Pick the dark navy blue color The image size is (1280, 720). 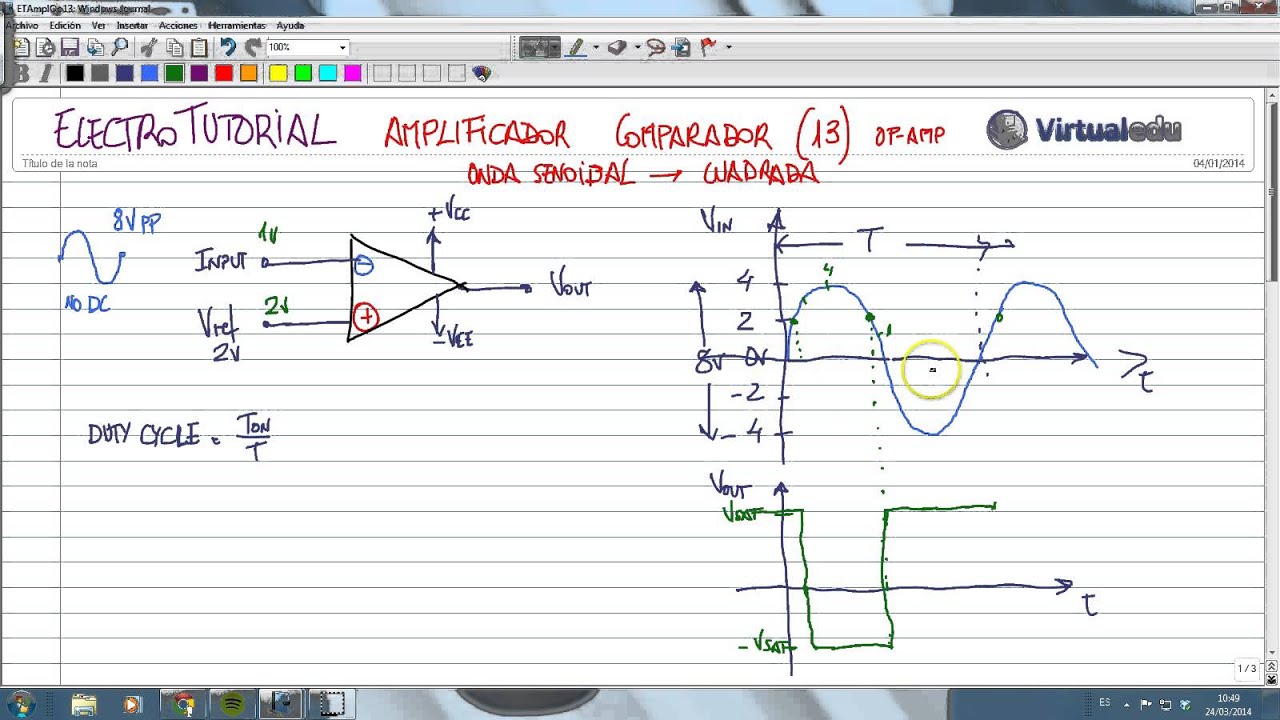pyautogui.click(x=125, y=73)
